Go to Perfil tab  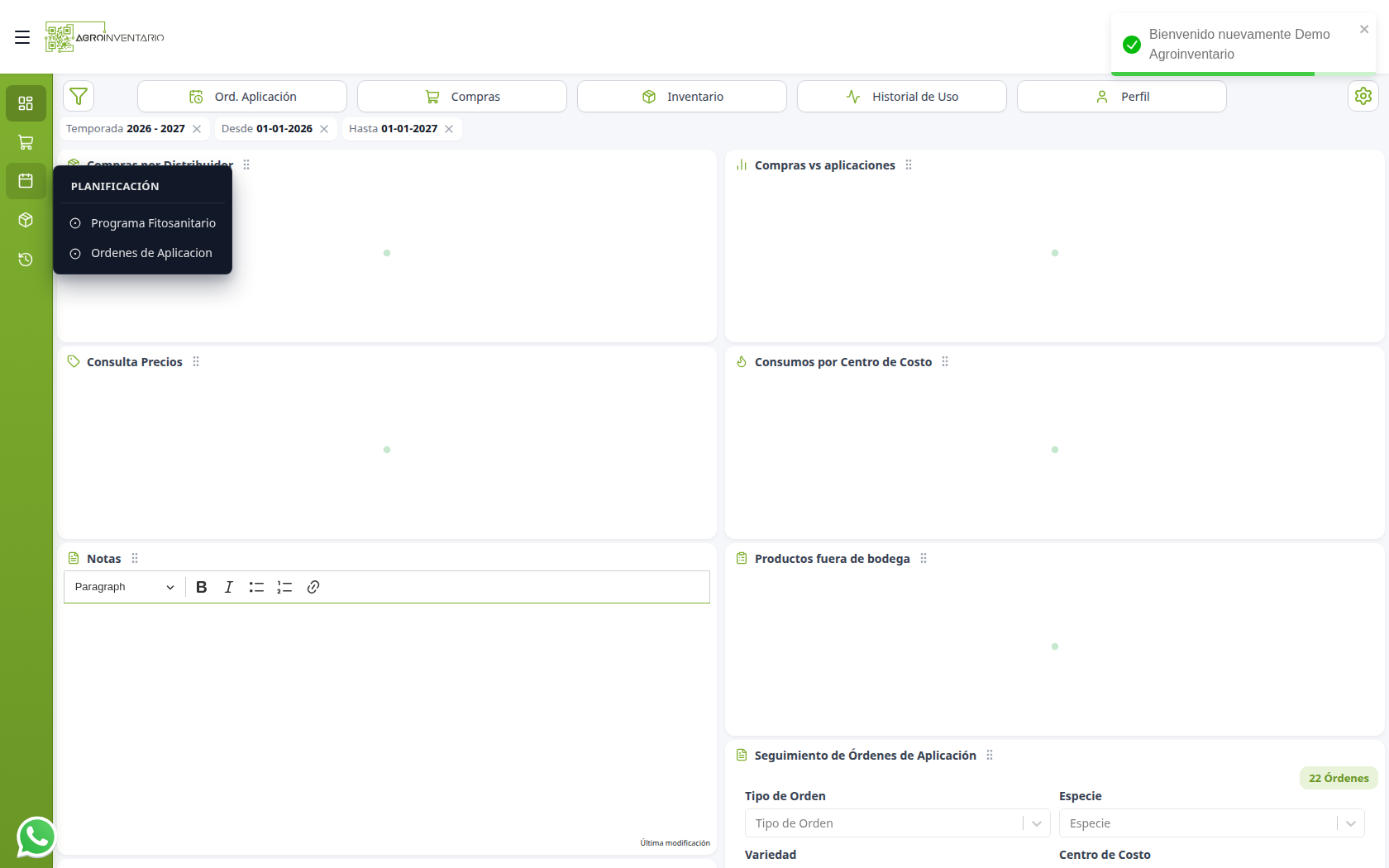point(1122,97)
